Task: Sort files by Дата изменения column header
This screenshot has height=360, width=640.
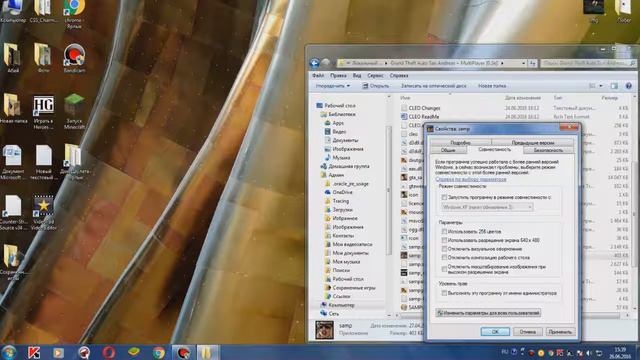Action: coord(522,98)
